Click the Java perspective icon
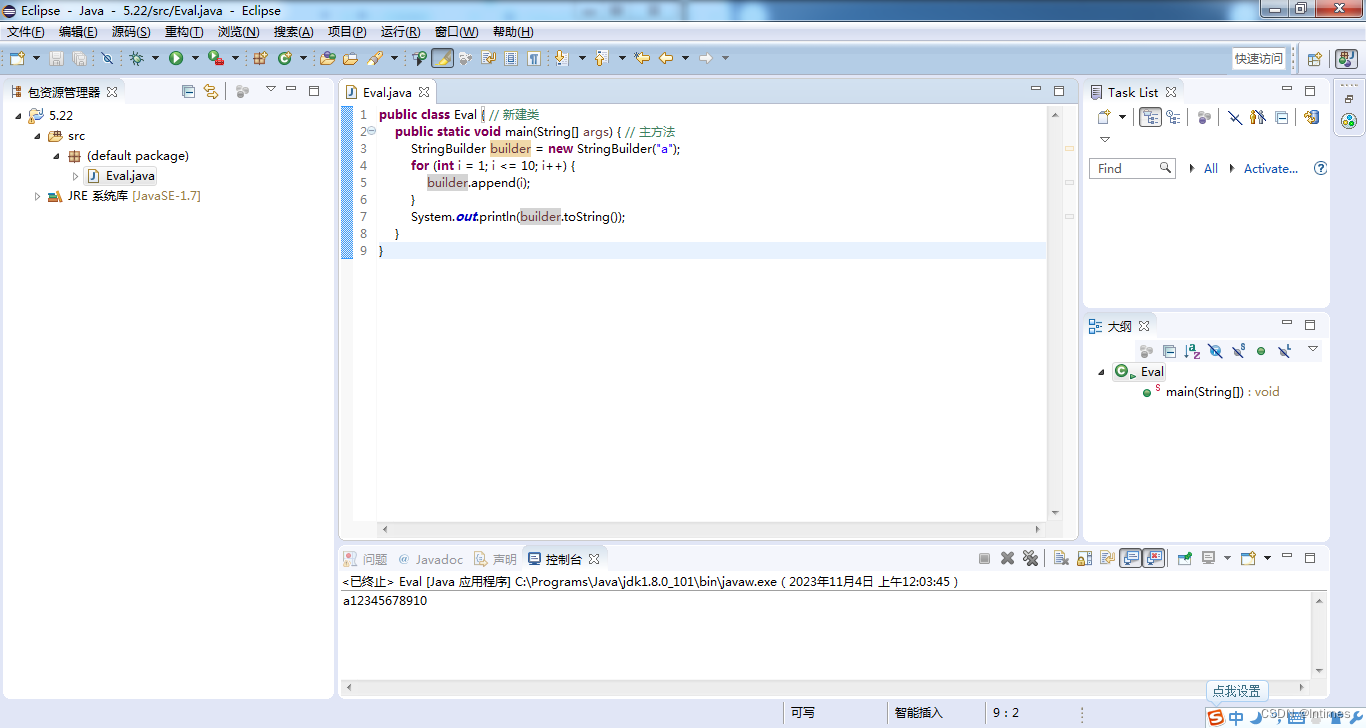 click(x=1348, y=59)
